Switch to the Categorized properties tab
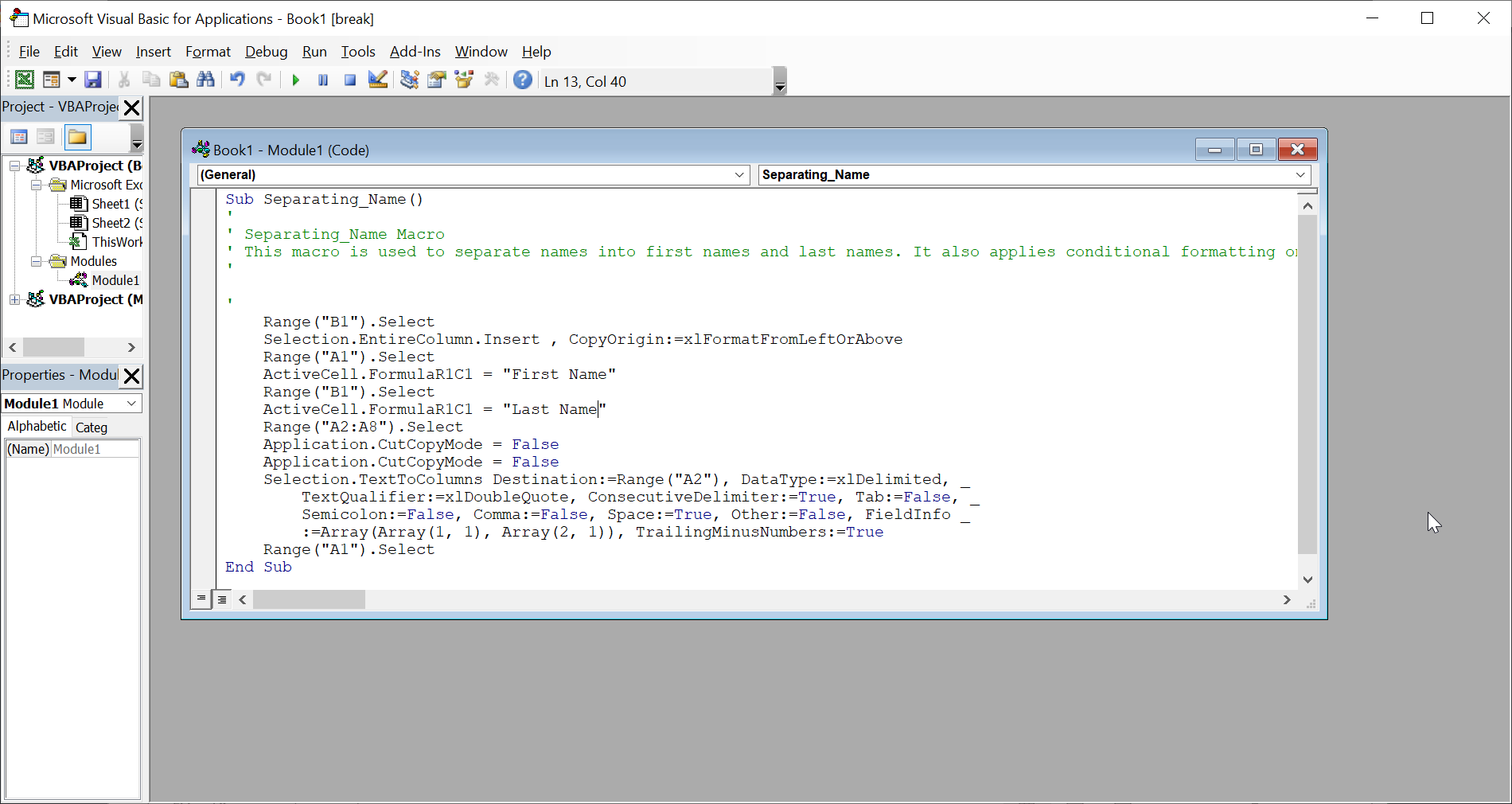1512x804 pixels. (x=92, y=427)
